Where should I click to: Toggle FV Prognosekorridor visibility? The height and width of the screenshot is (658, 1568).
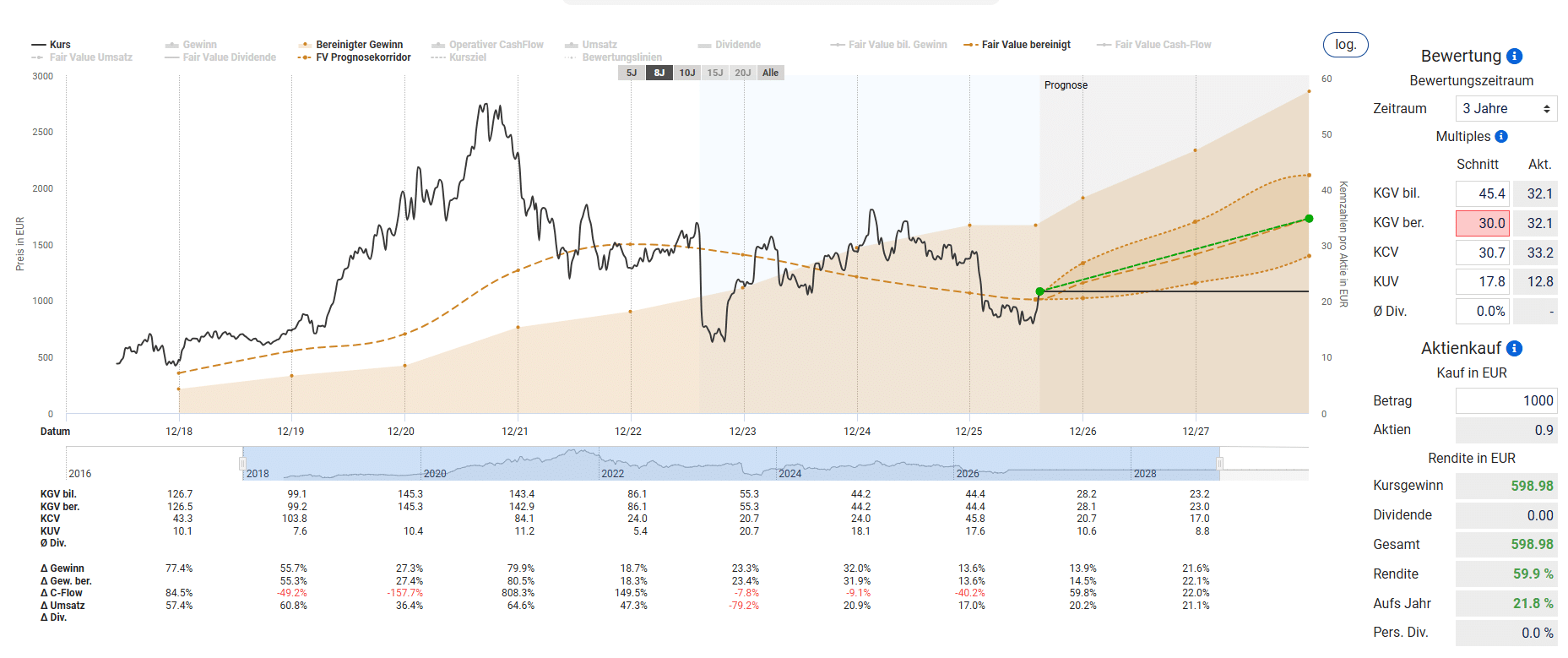[x=363, y=57]
